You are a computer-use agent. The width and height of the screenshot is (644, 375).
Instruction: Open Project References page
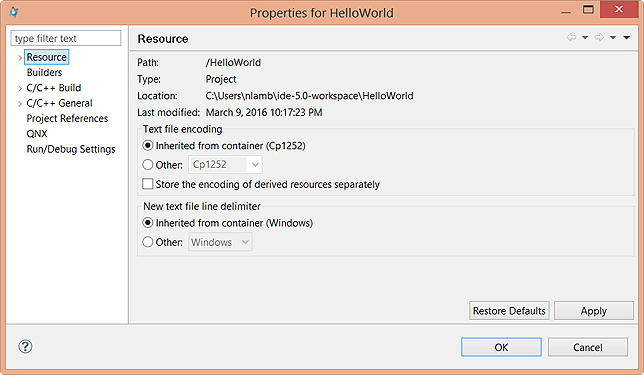click(x=67, y=118)
